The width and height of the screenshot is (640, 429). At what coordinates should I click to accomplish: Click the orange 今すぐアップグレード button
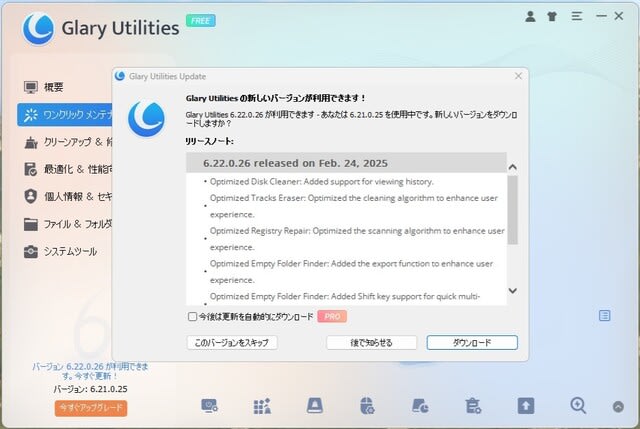91,408
